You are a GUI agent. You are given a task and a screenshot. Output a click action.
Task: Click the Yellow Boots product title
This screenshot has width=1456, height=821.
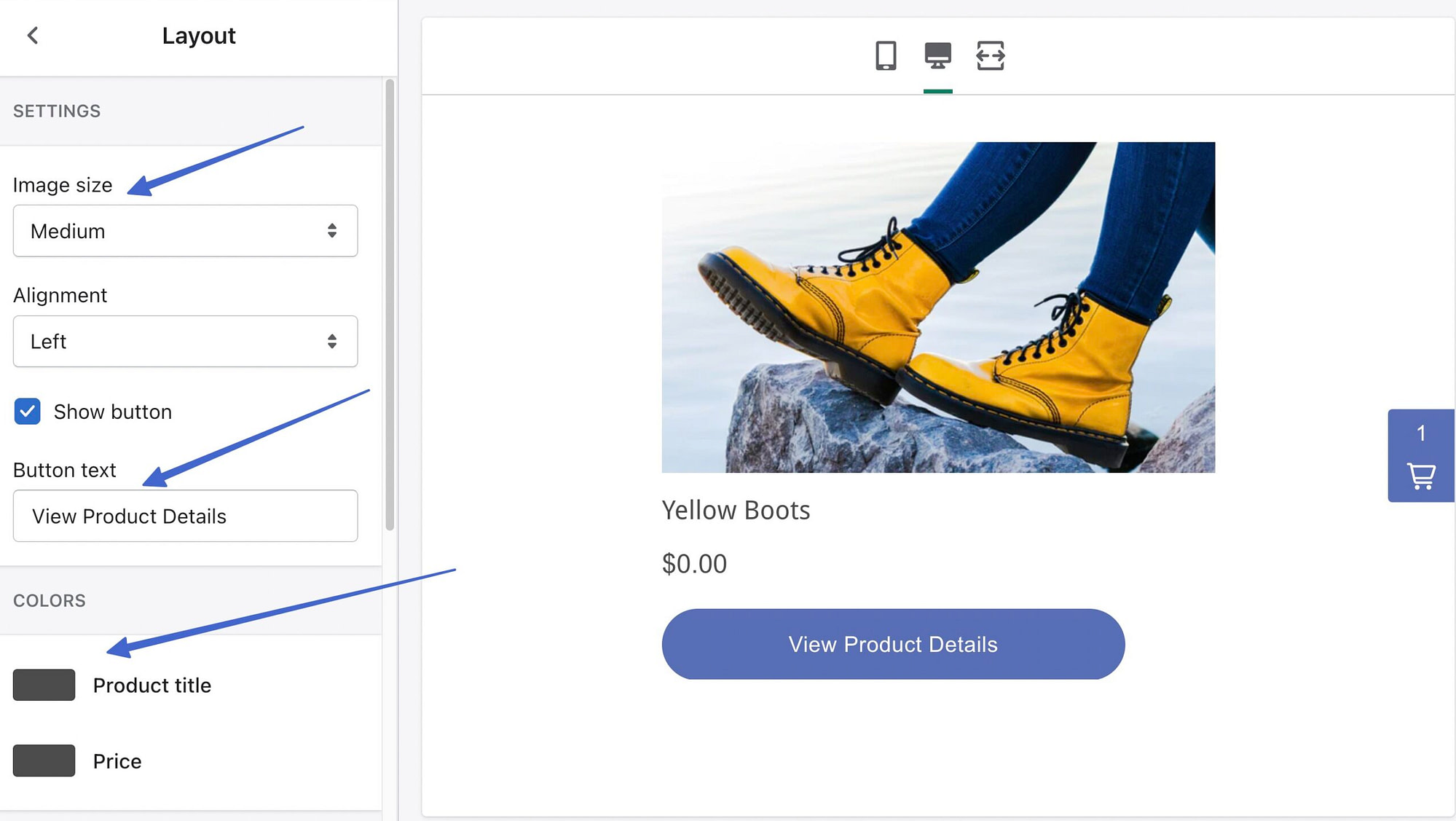tap(736, 510)
